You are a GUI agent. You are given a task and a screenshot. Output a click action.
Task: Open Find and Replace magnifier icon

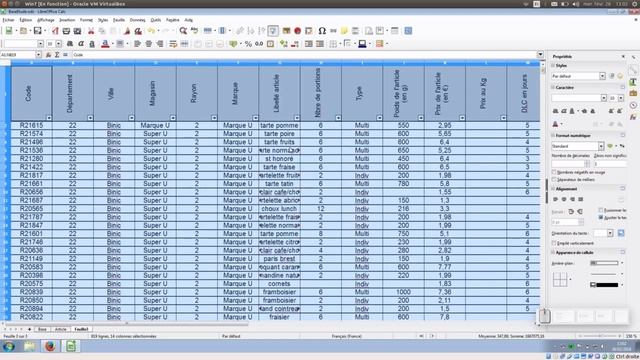click(183, 31)
